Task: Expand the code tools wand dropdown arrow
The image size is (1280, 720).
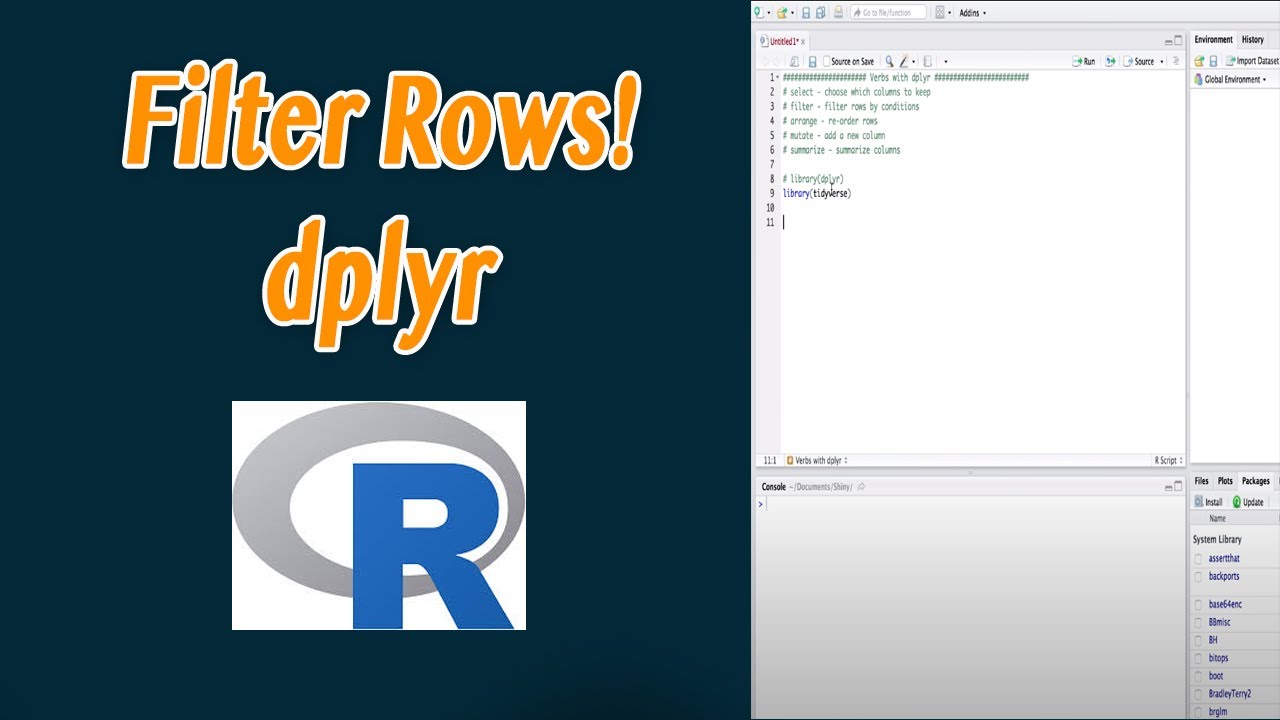Action: [914, 62]
